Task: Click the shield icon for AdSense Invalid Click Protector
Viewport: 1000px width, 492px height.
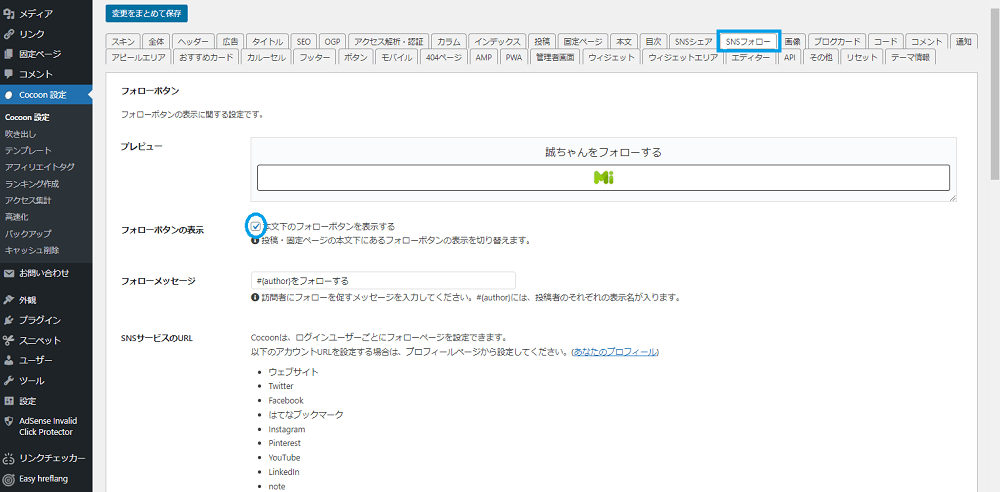Action: [8, 421]
